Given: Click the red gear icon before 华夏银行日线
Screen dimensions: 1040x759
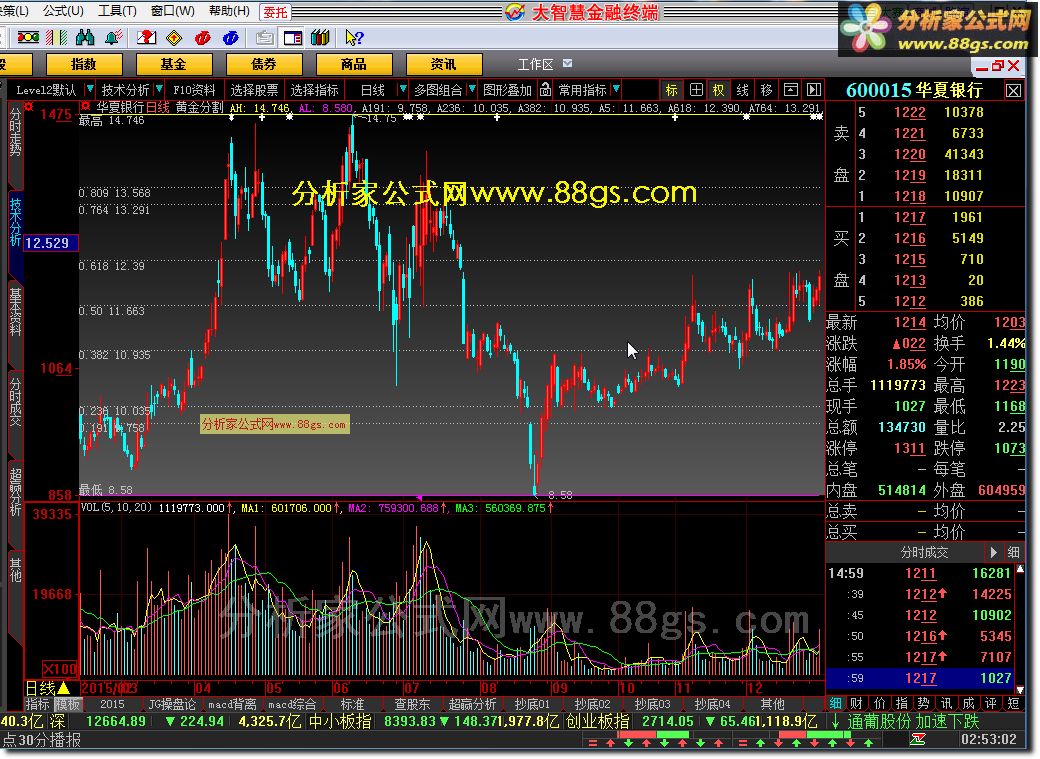Looking at the screenshot, I should 85,106.
